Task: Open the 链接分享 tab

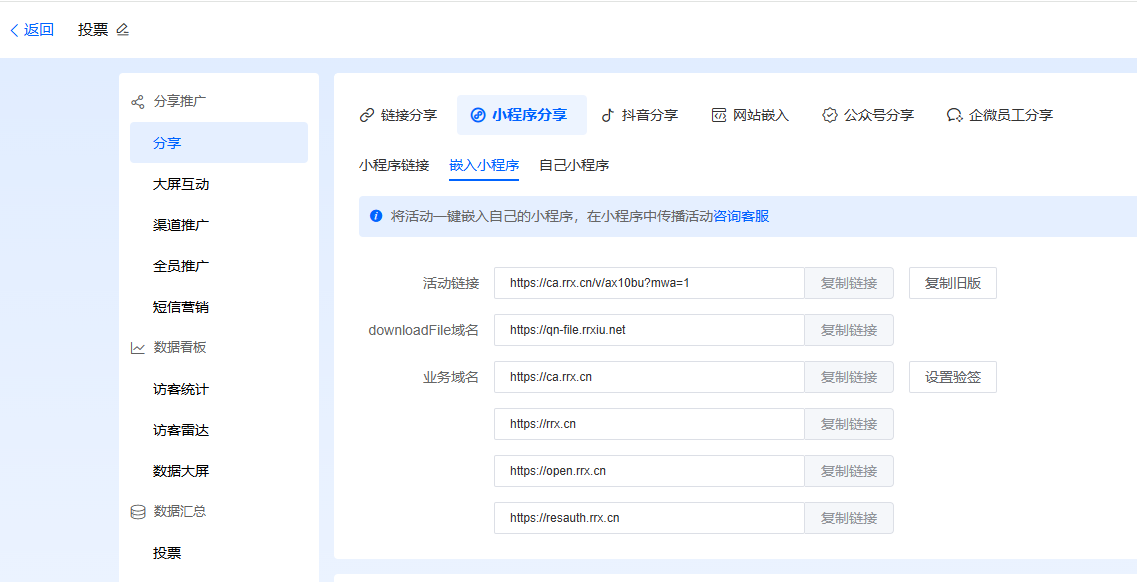Action: (x=398, y=115)
